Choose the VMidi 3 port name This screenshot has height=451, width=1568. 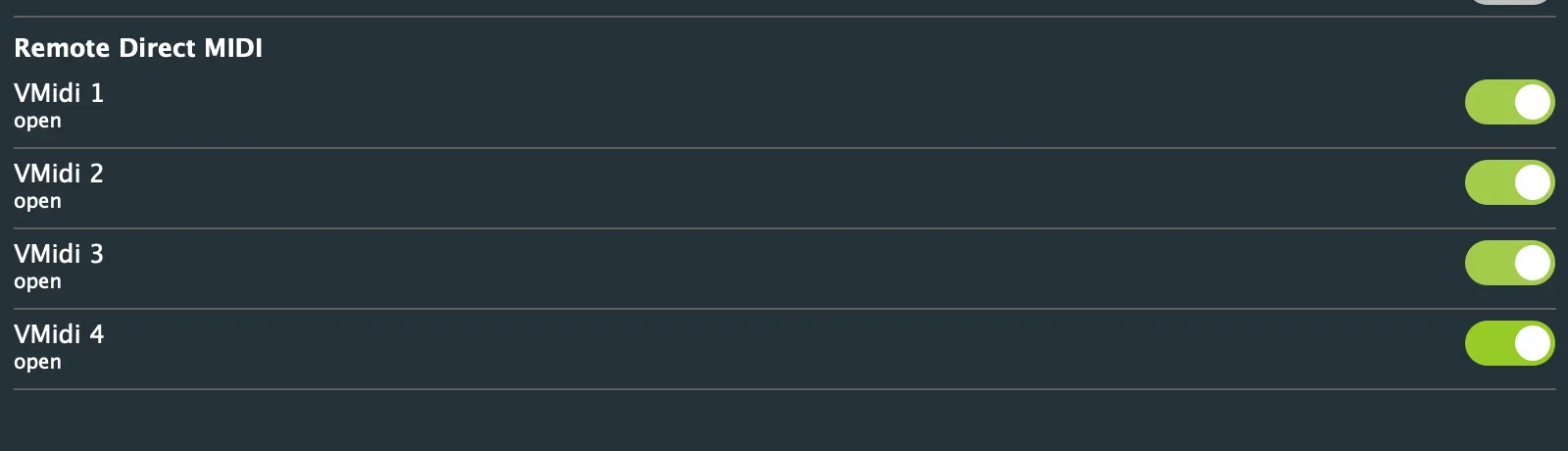pos(59,254)
